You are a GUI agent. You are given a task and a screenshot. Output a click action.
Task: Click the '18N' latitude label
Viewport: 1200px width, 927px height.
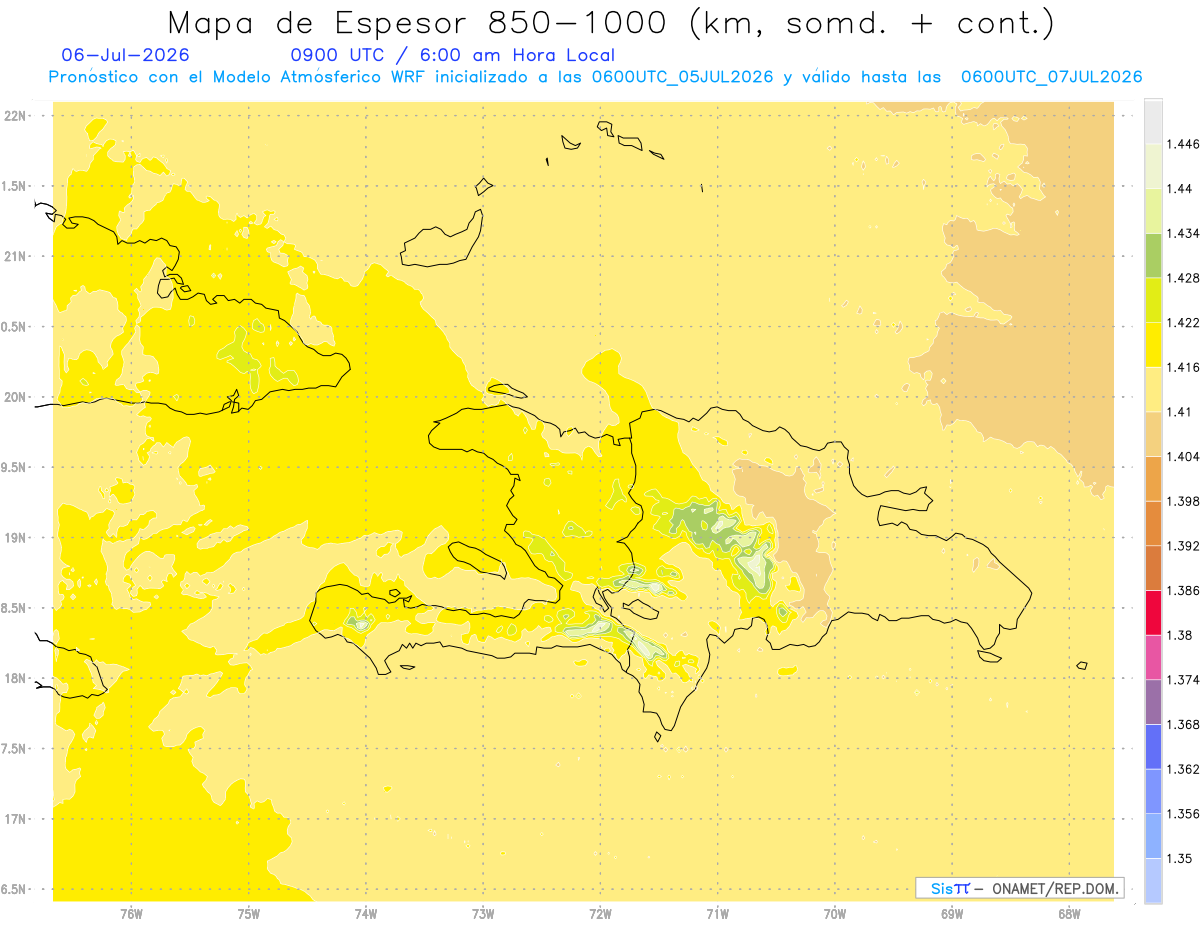click(x=15, y=679)
